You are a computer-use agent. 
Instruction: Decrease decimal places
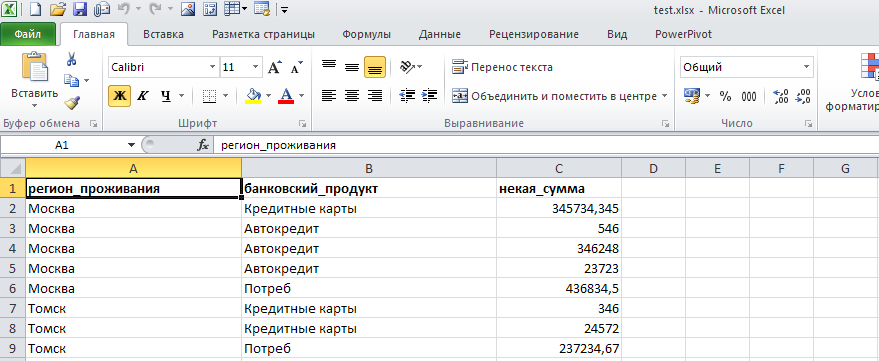(x=803, y=96)
